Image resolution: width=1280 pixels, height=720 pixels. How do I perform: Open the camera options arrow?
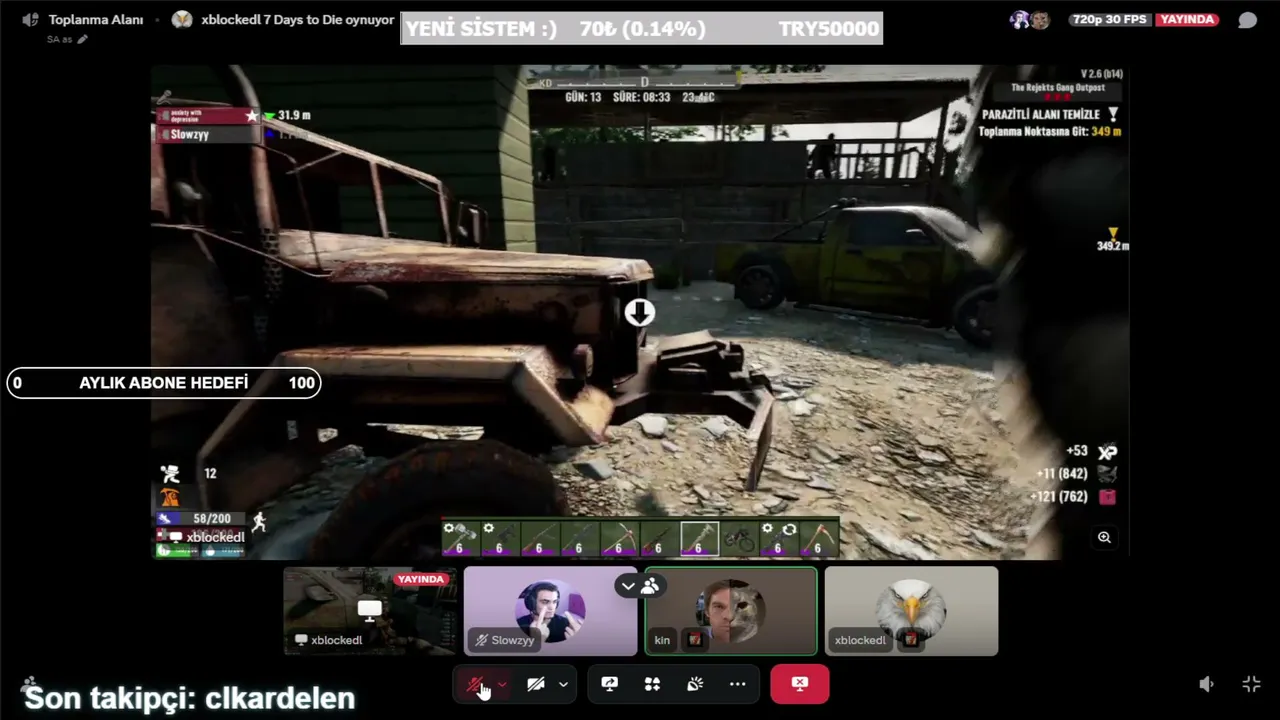pyautogui.click(x=563, y=684)
